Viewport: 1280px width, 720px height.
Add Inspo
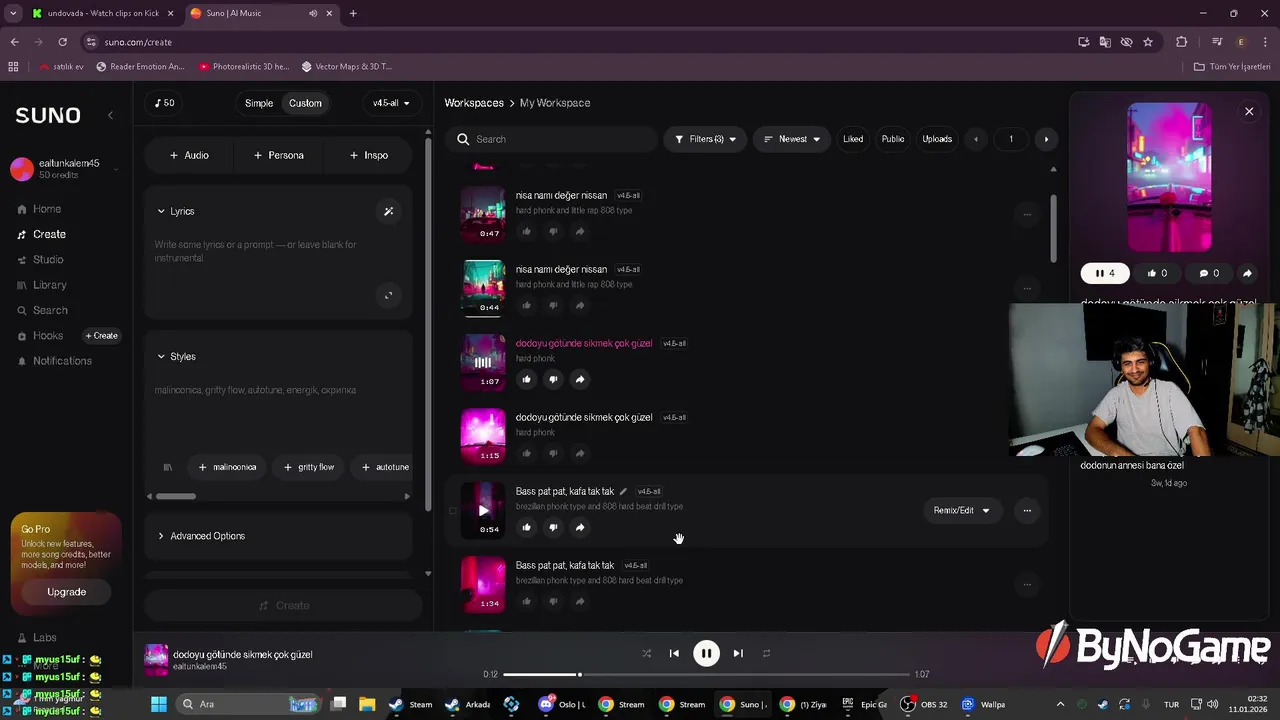(369, 155)
